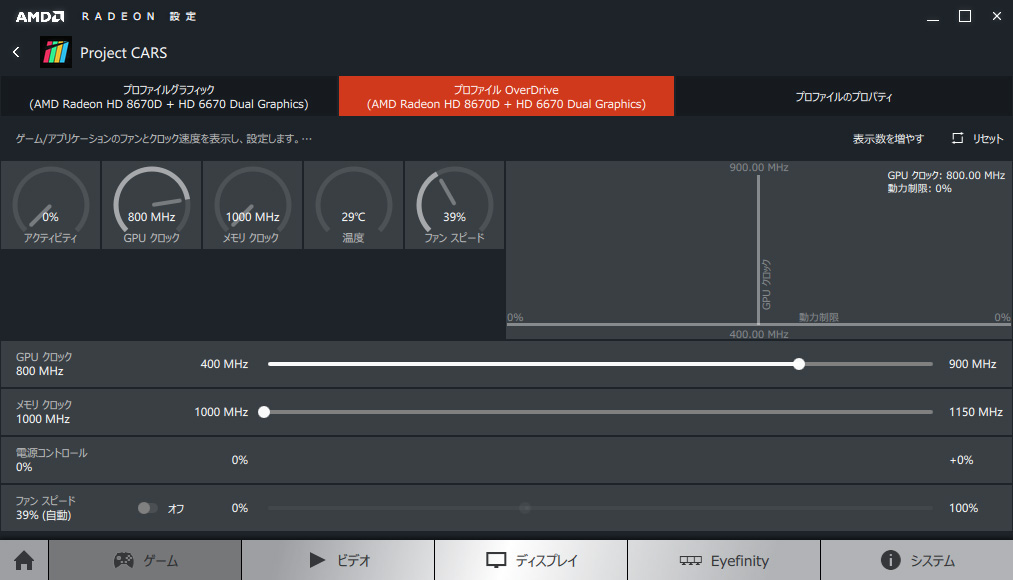The height and width of the screenshot is (580, 1013).
Task: Click the 1150 MHz maximum memory clock value
Action: (x=976, y=412)
